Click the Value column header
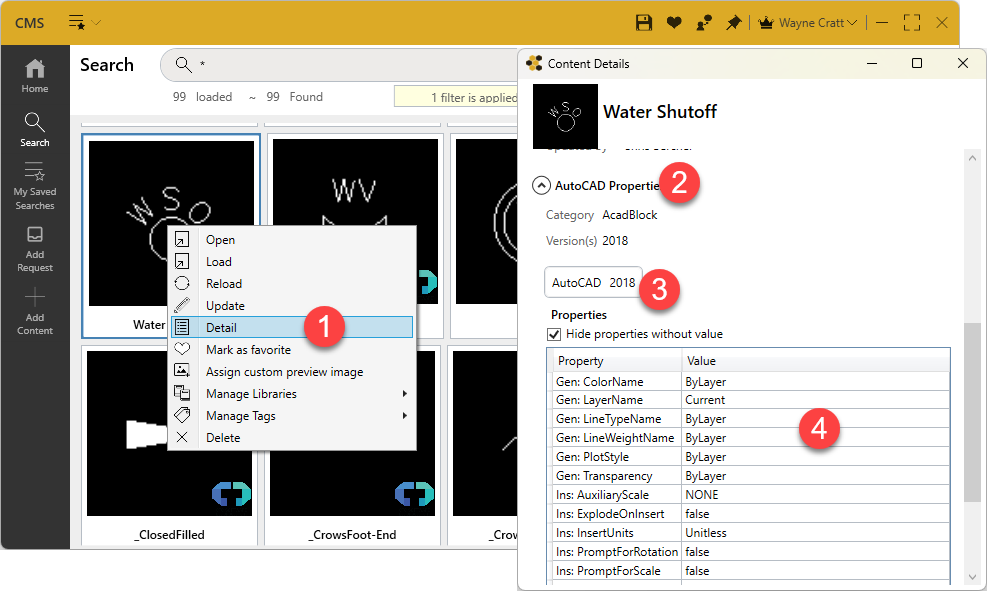 click(x=816, y=361)
